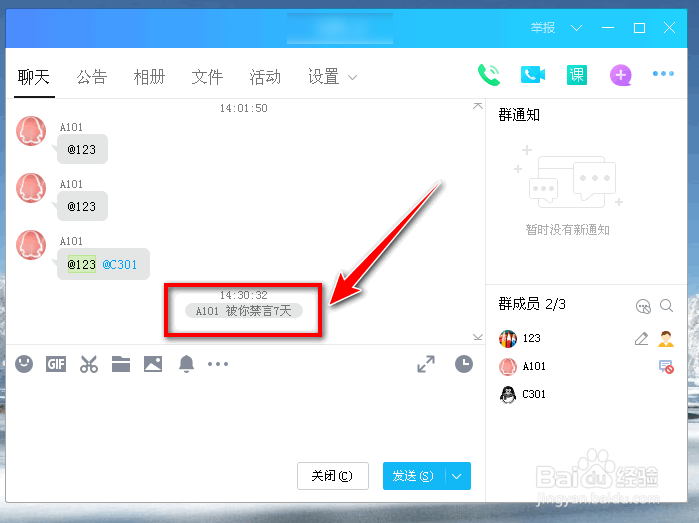Screen dimensions: 699x523
Task: Open the emoji picker
Action: click(24, 364)
